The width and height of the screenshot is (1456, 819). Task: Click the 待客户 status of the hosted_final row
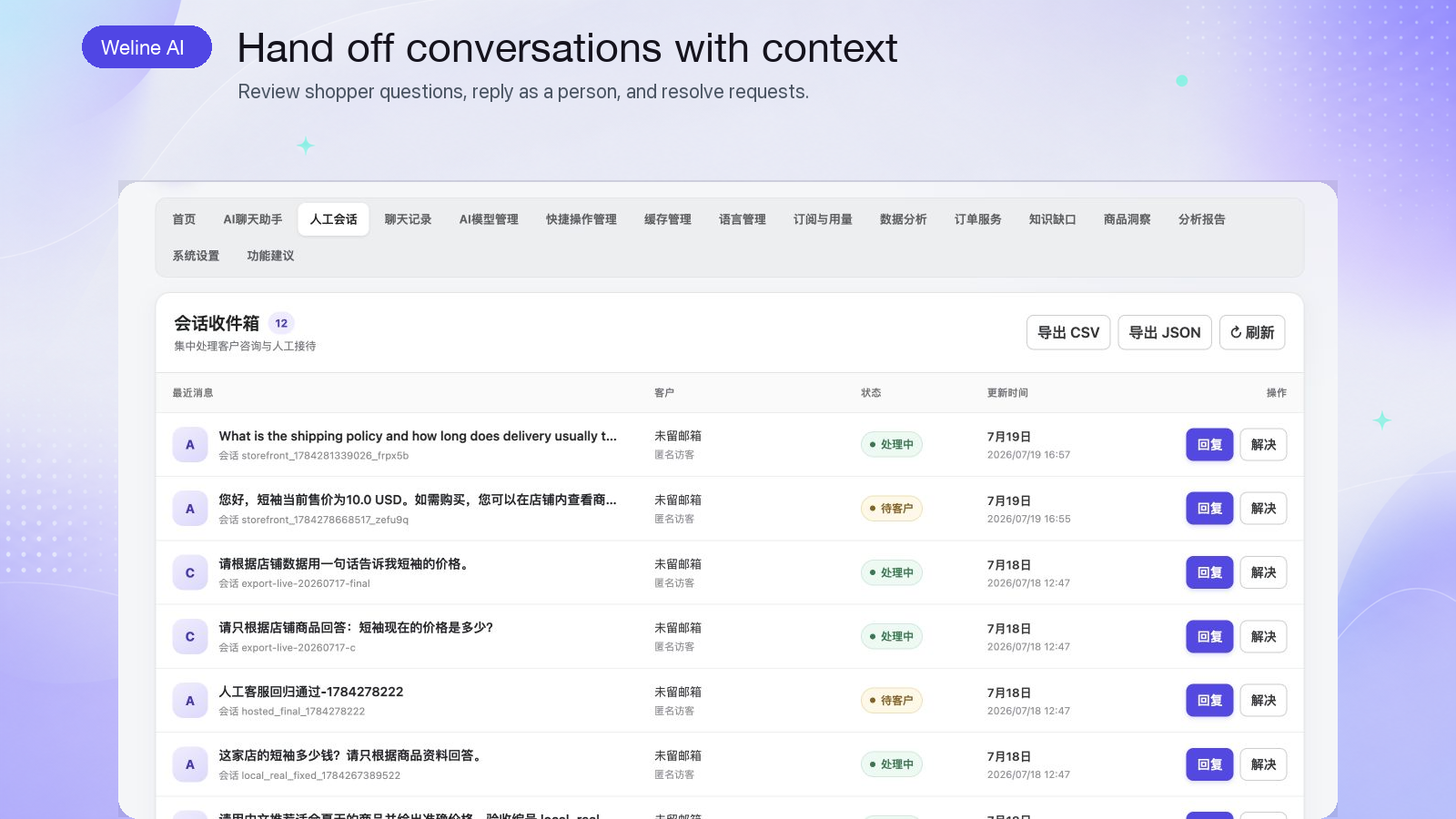pyautogui.click(x=892, y=701)
